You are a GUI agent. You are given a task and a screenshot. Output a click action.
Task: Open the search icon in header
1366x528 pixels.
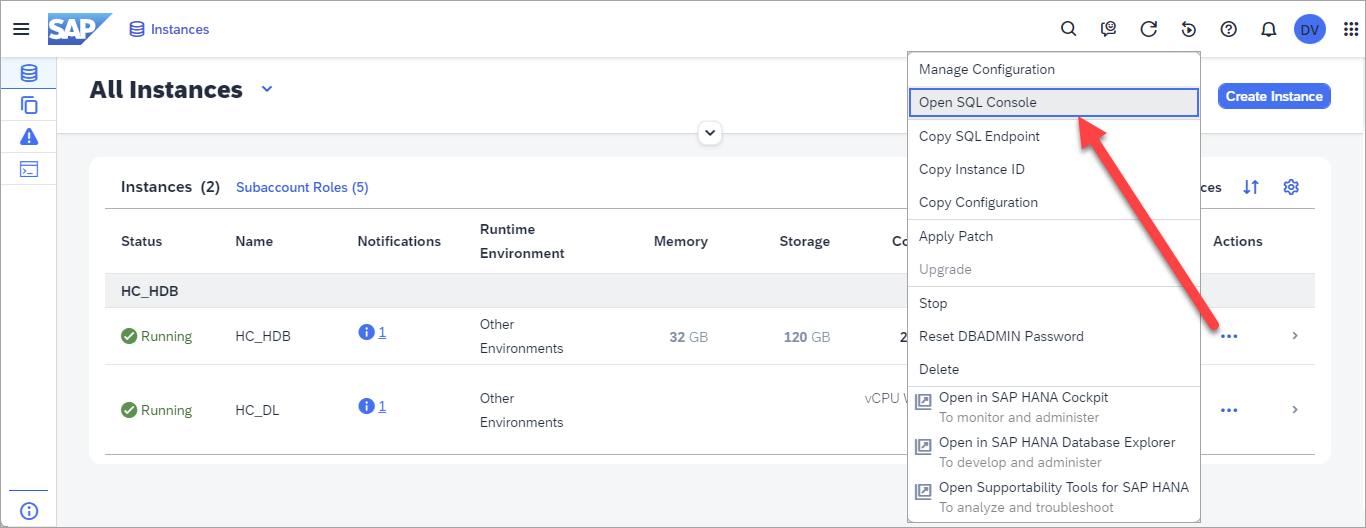1068,29
